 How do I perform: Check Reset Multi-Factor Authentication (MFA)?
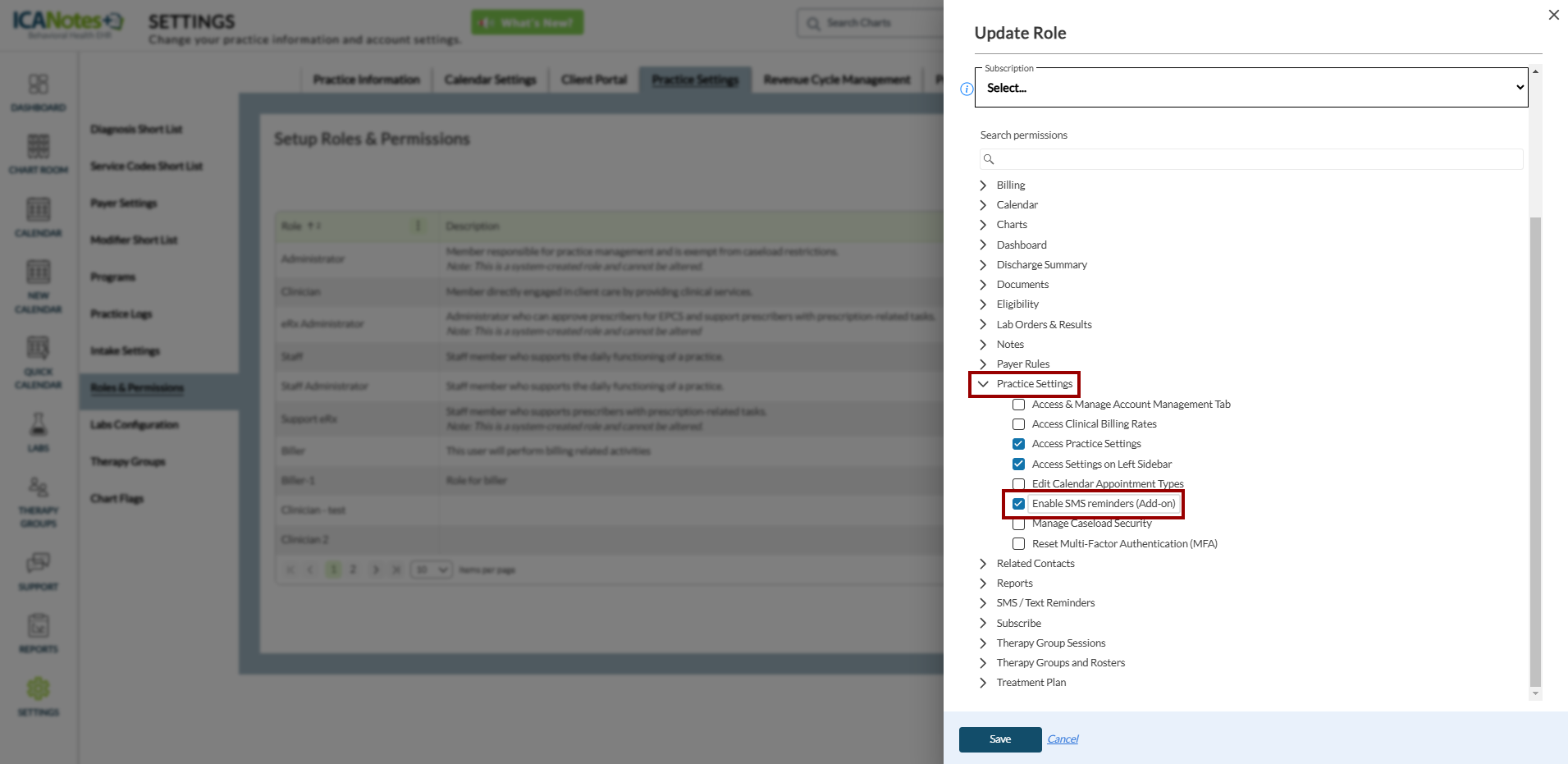pyautogui.click(x=1018, y=544)
